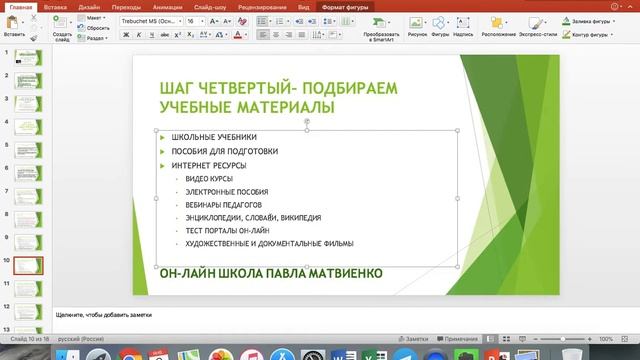Screen dimensions: 640x360
Task: Open the line spacing options
Action: pyautogui.click(x=328, y=21)
